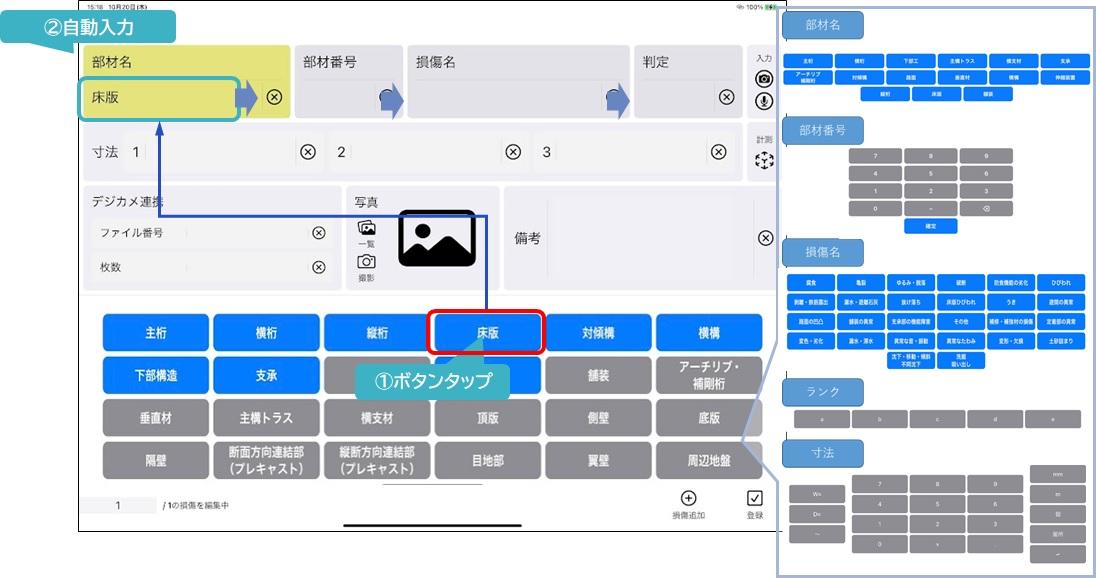Tap the 計測 measurement icon
Image resolution: width=1096 pixels, height=578 pixels.
764,160
